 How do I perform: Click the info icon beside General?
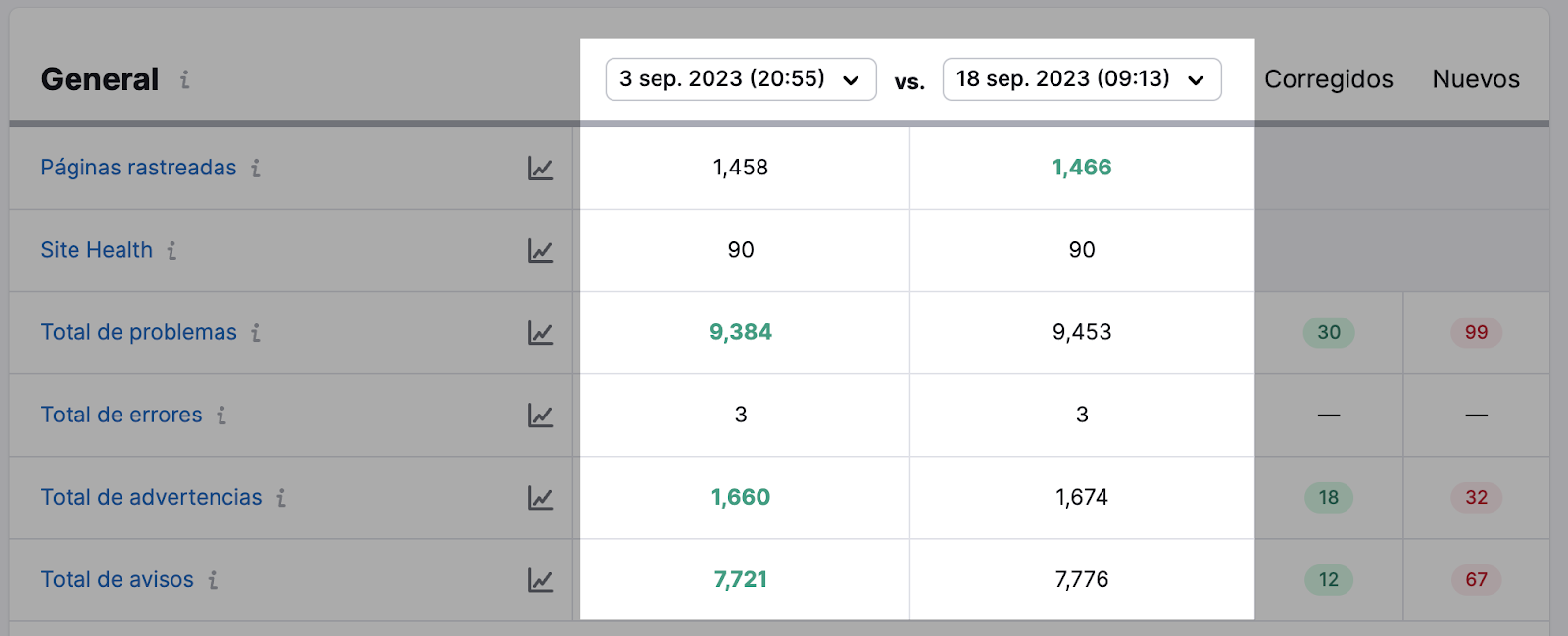[186, 81]
